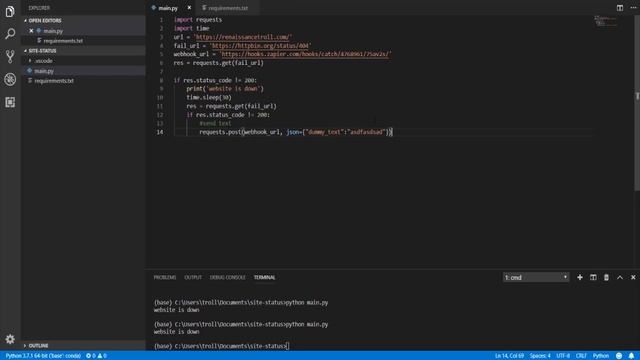
Task: Collapse the Open Editors section
Action: (45, 20)
